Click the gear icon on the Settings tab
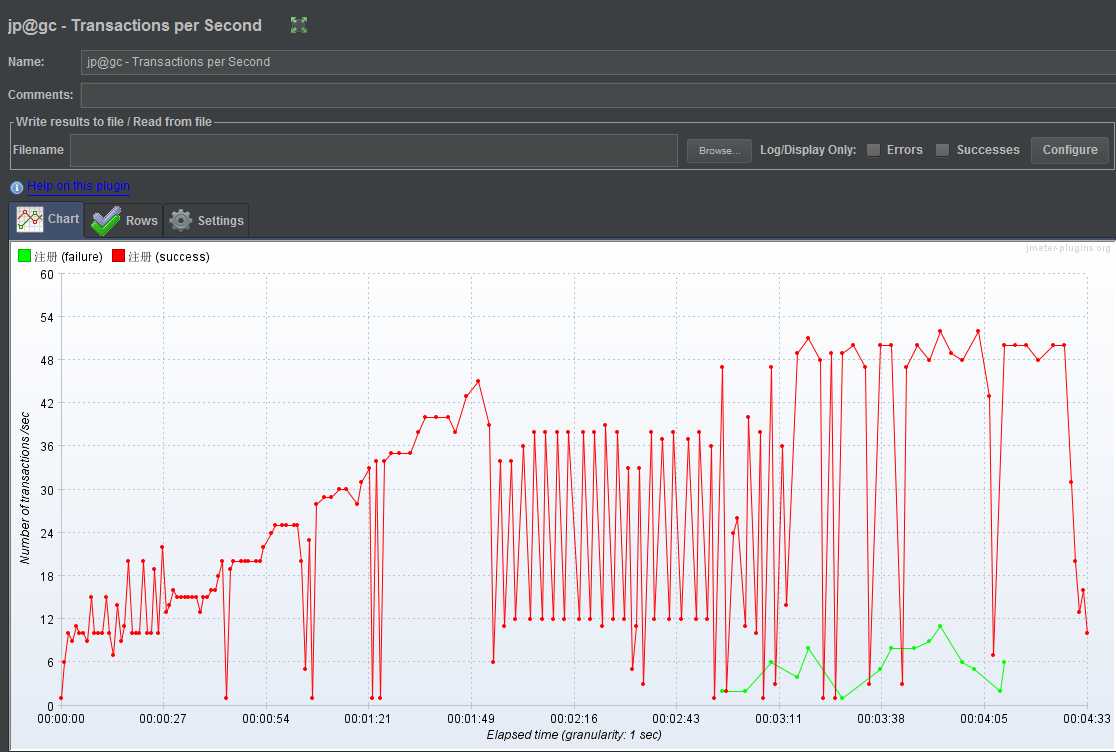The width and height of the screenshot is (1116, 752). point(181,221)
